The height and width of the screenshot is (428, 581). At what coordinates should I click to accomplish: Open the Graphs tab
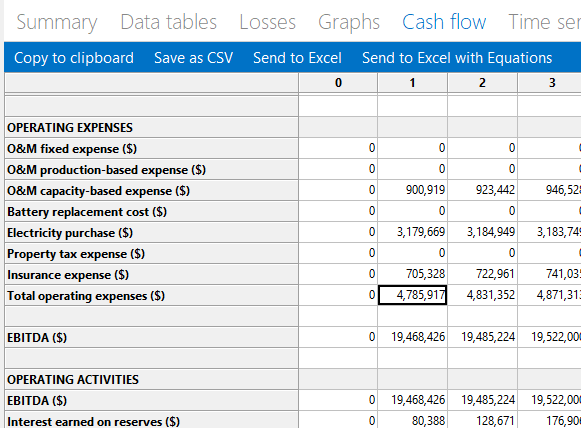point(349,22)
